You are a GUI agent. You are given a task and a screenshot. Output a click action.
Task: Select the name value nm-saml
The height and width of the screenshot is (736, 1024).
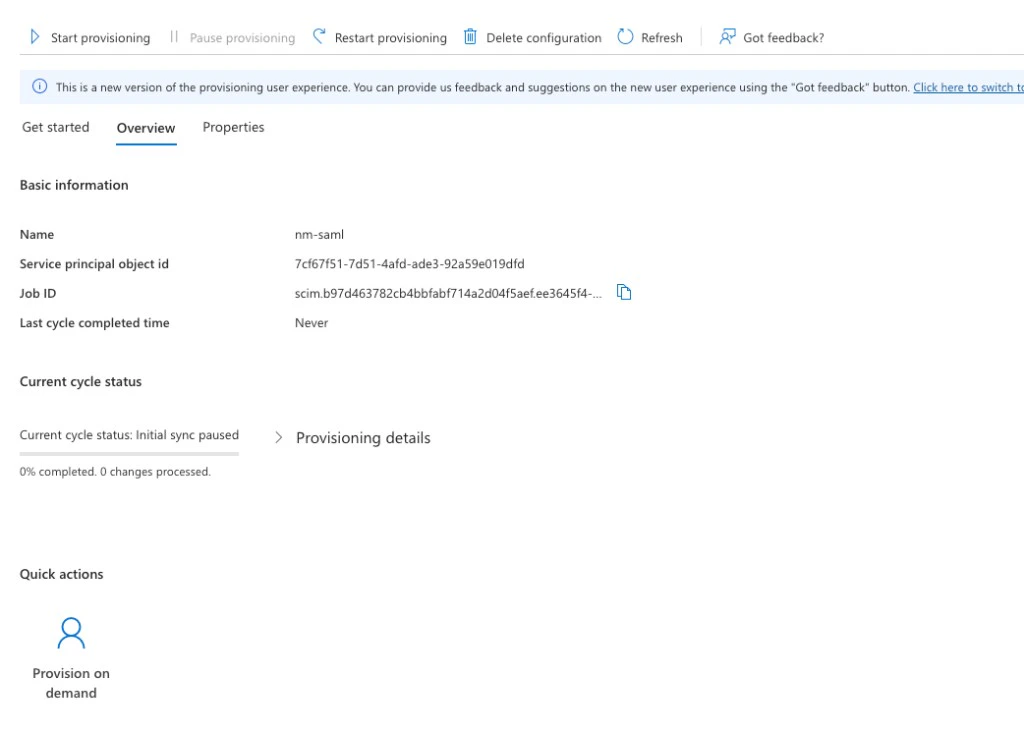click(x=319, y=234)
